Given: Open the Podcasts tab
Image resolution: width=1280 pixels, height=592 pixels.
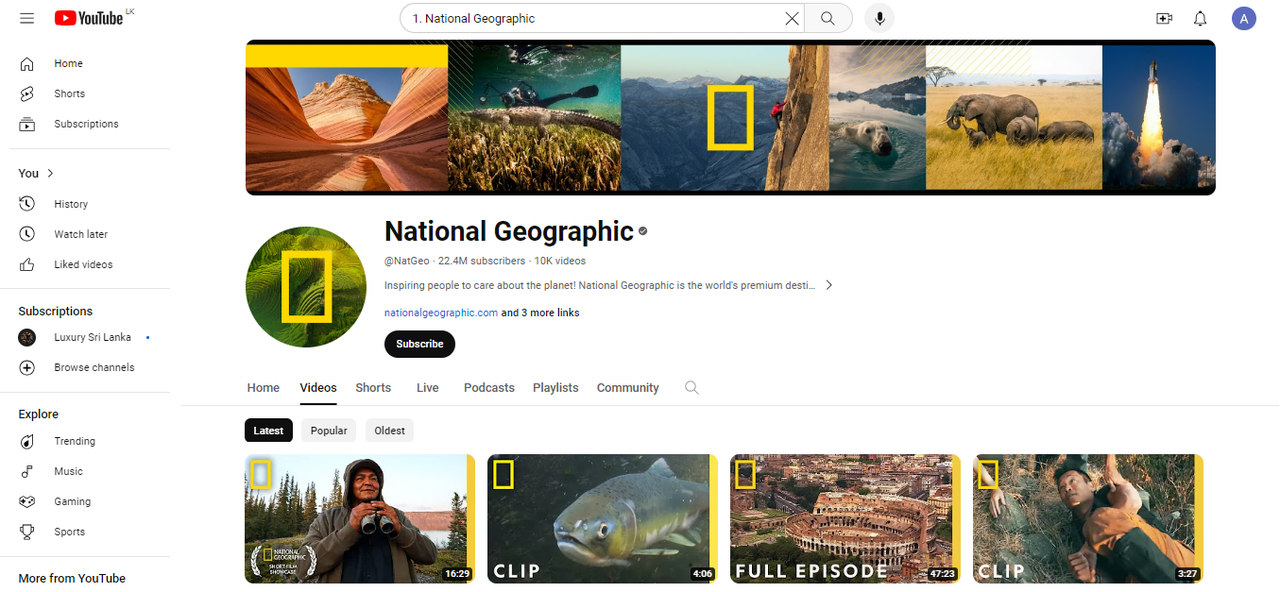Looking at the screenshot, I should (489, 388).
